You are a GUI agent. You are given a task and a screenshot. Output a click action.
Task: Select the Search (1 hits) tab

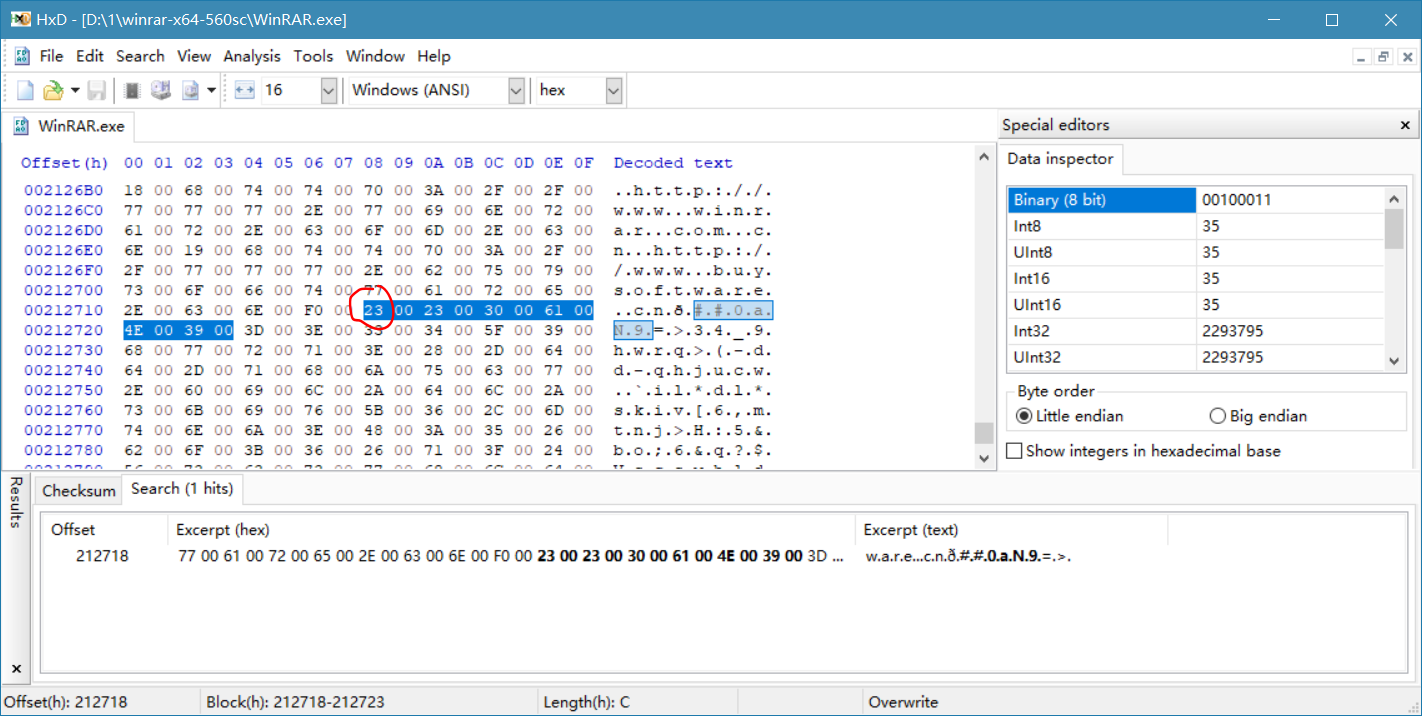[x=182, y=488]
